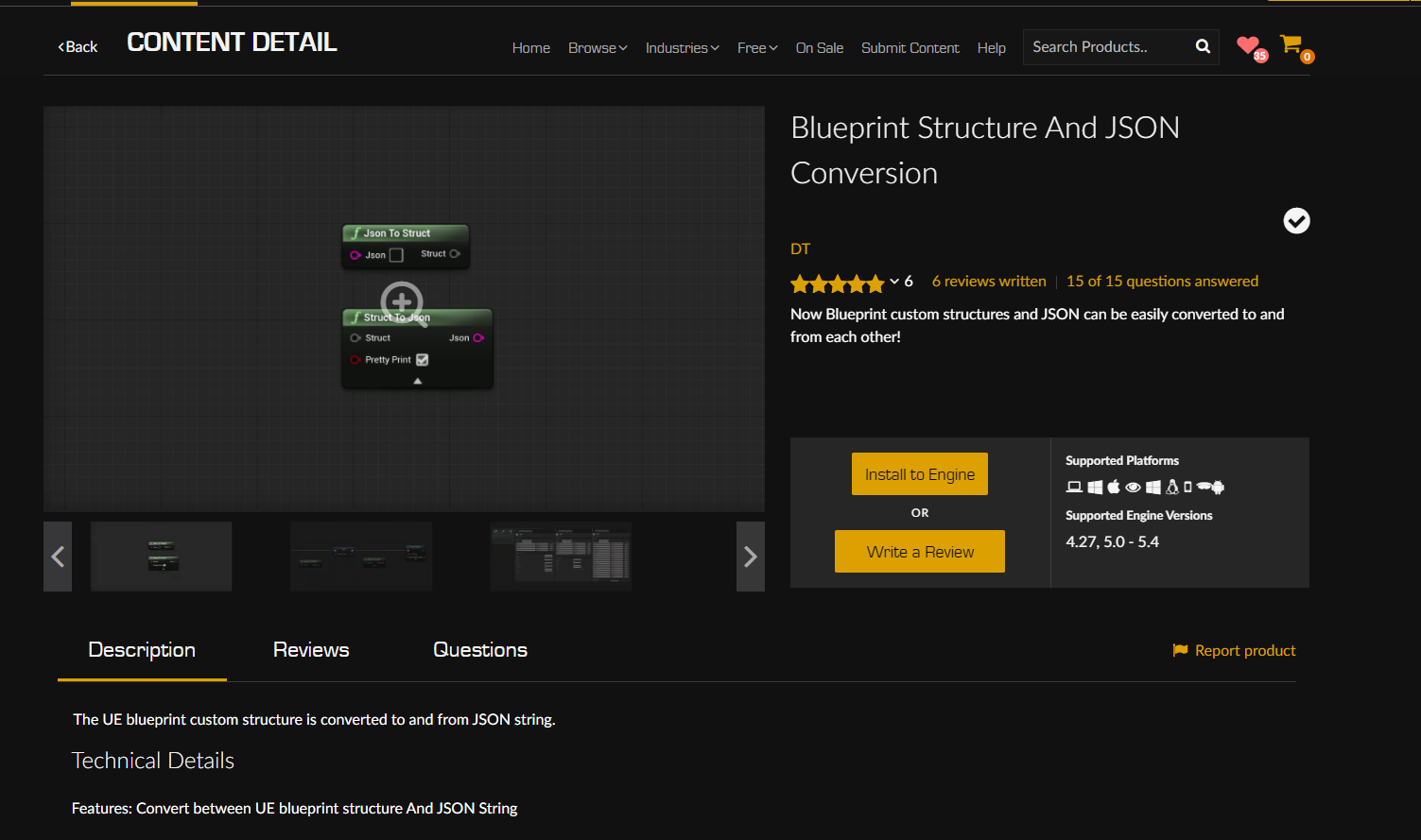This screenshot has width=1421, height=840.
Task: Click the Install to Engine button
Action: click(x=920, y=474)
